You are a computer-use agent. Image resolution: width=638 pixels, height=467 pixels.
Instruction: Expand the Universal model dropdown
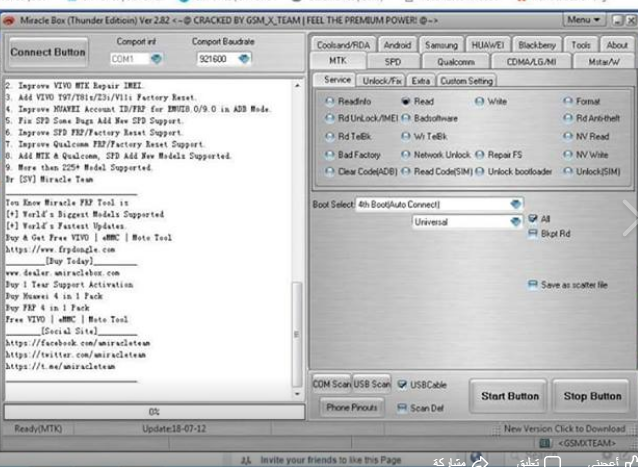(516, 222)
